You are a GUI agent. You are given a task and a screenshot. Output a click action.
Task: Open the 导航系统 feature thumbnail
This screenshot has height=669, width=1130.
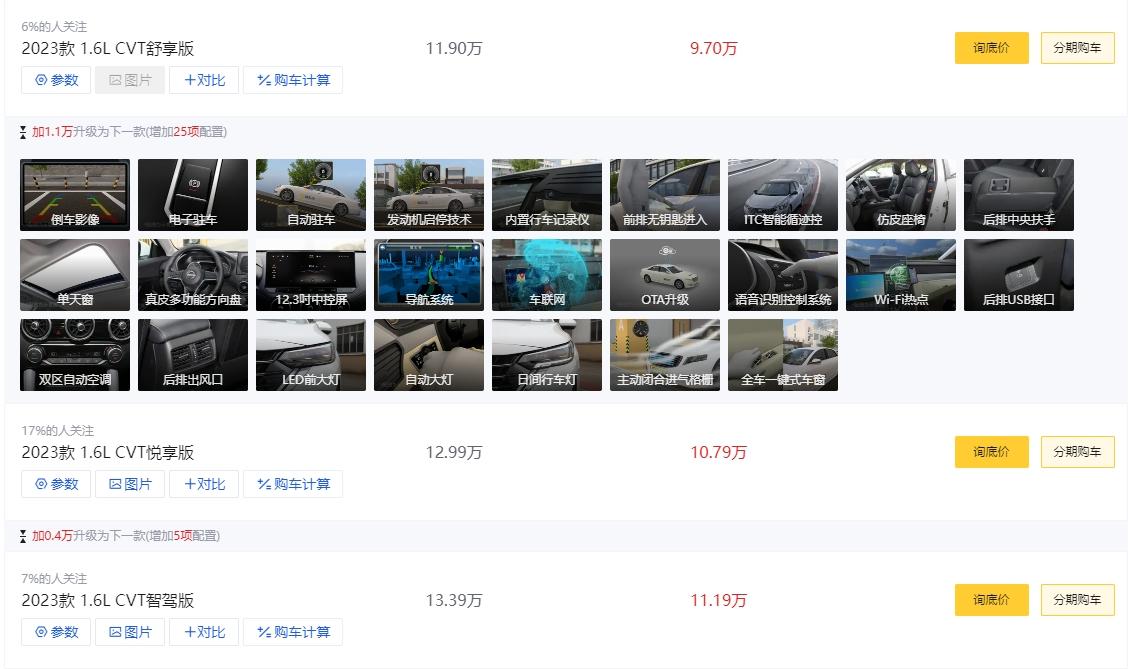click(429, 275)
